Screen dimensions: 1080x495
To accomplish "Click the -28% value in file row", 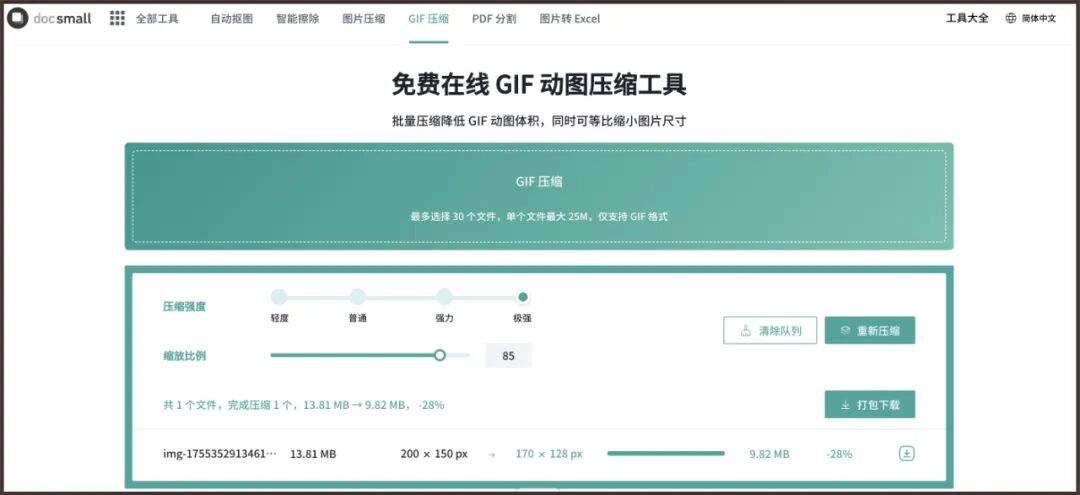I will 839,454.
